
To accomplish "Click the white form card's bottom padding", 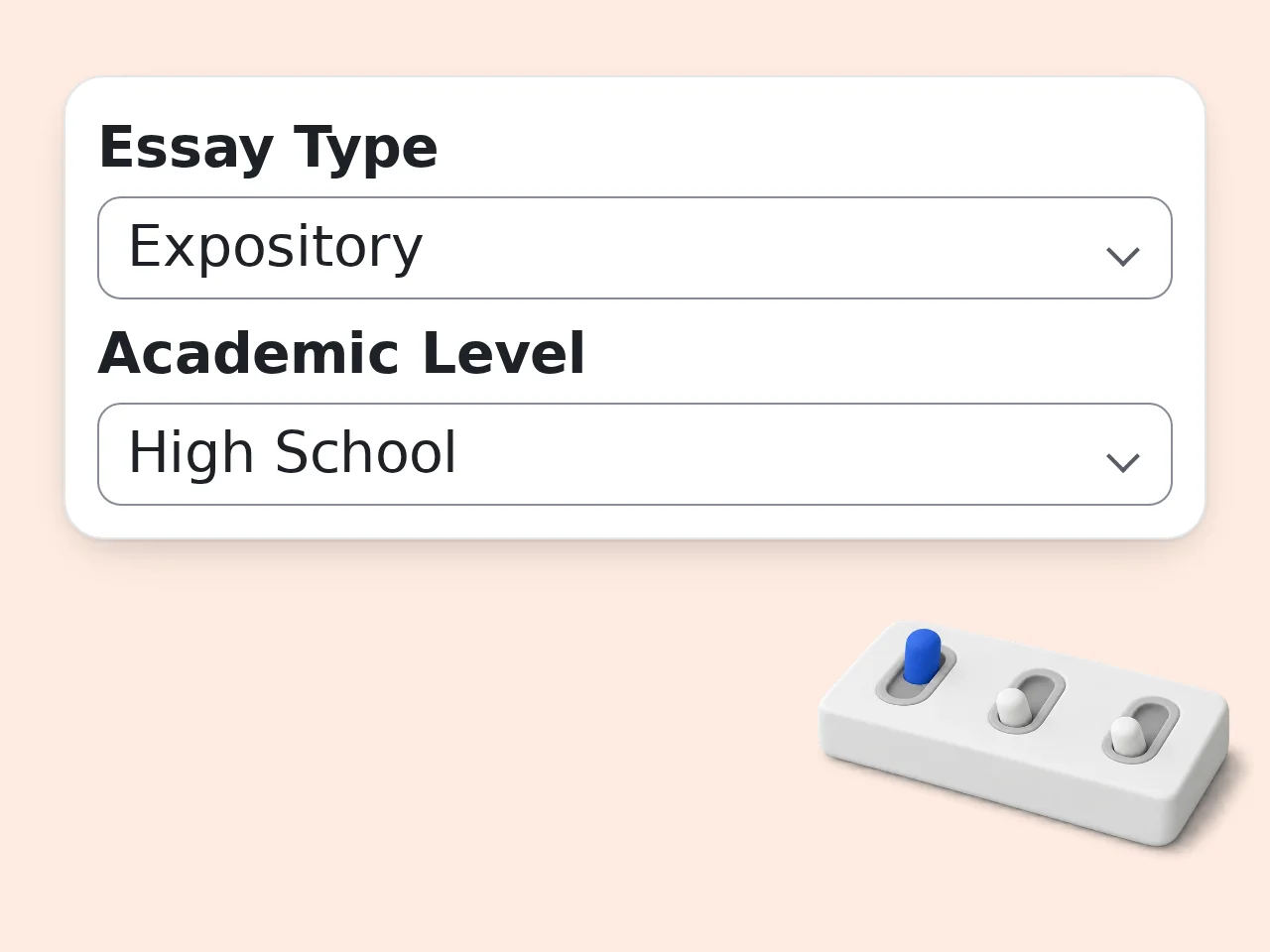I will coord(635,522).
